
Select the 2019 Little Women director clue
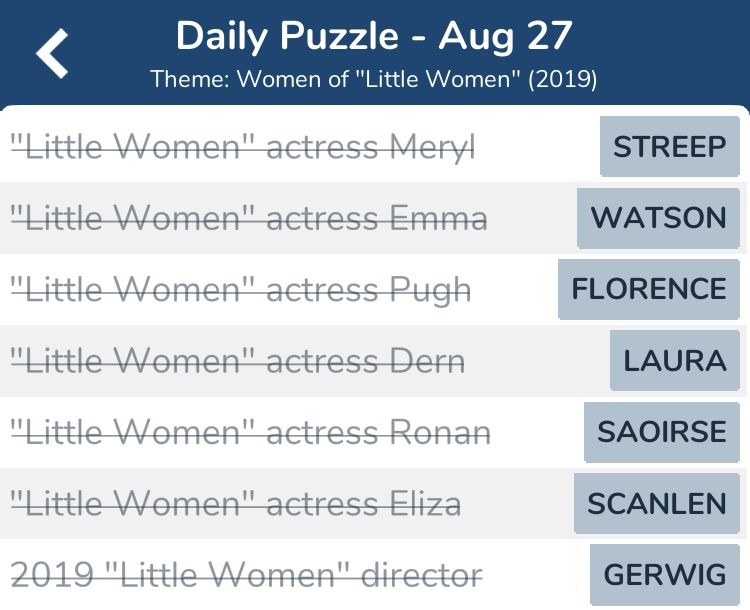[246, 575]
